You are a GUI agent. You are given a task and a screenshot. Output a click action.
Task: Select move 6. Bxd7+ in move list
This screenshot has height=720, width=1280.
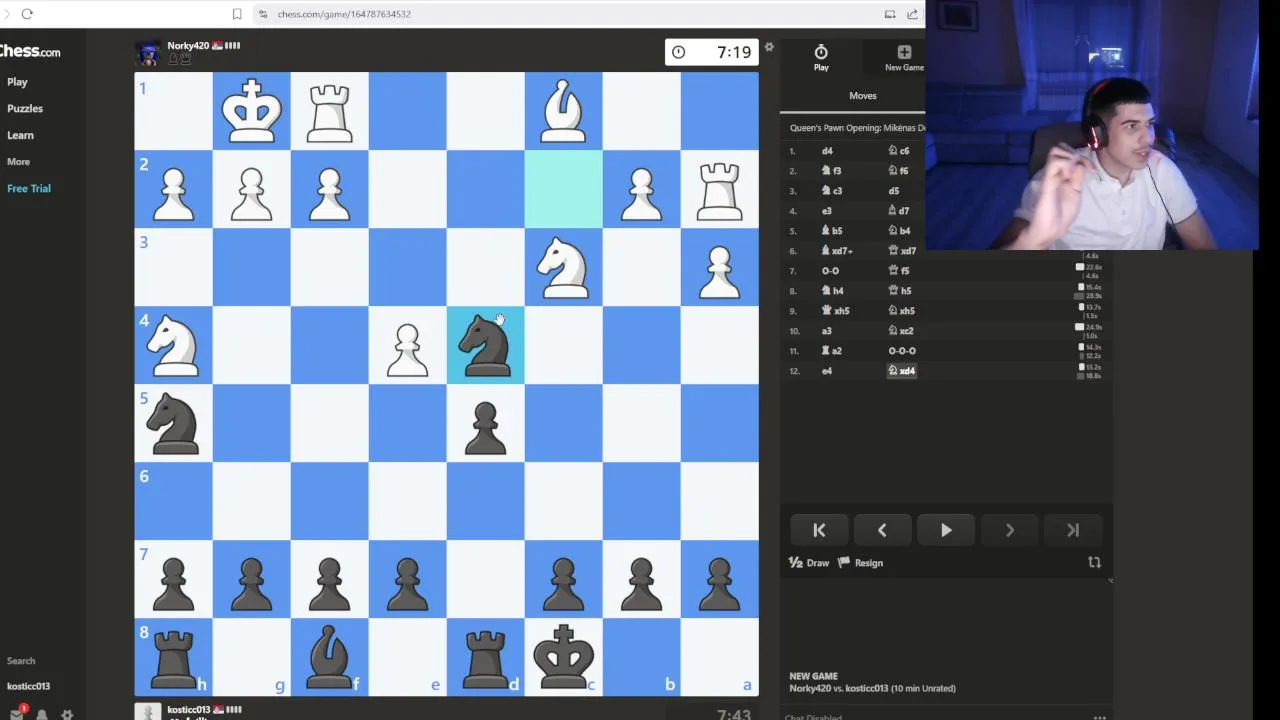pos(836,251)
